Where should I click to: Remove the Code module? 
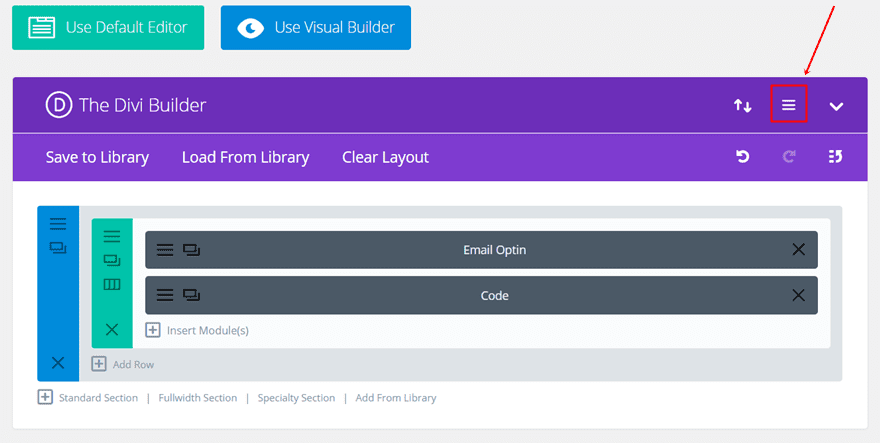coord(798,295)
